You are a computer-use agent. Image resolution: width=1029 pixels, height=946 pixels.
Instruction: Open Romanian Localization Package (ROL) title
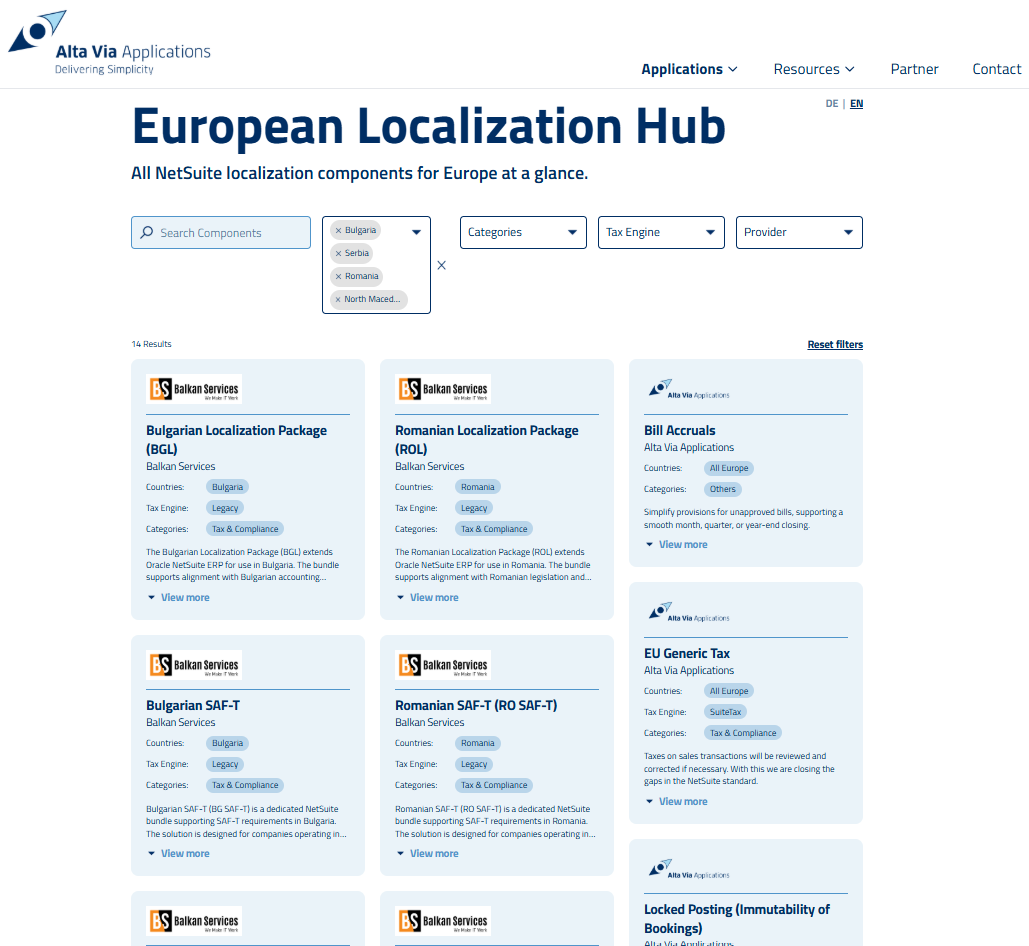point(486,440)
